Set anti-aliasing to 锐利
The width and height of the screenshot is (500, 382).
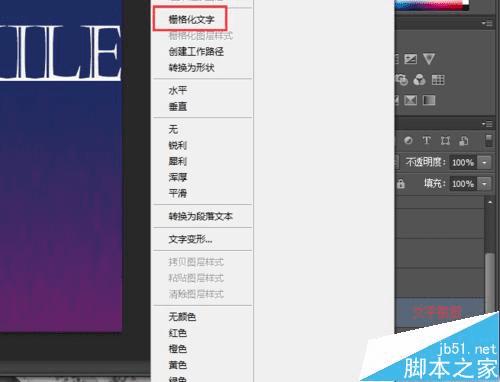coord(178,145)
